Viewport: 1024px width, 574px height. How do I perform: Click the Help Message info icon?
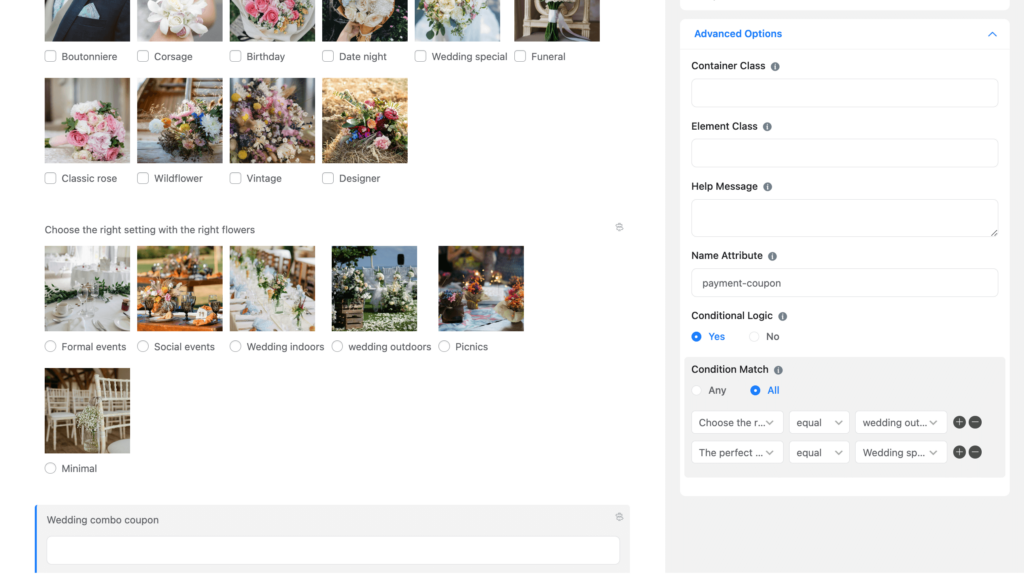point(768,187)
